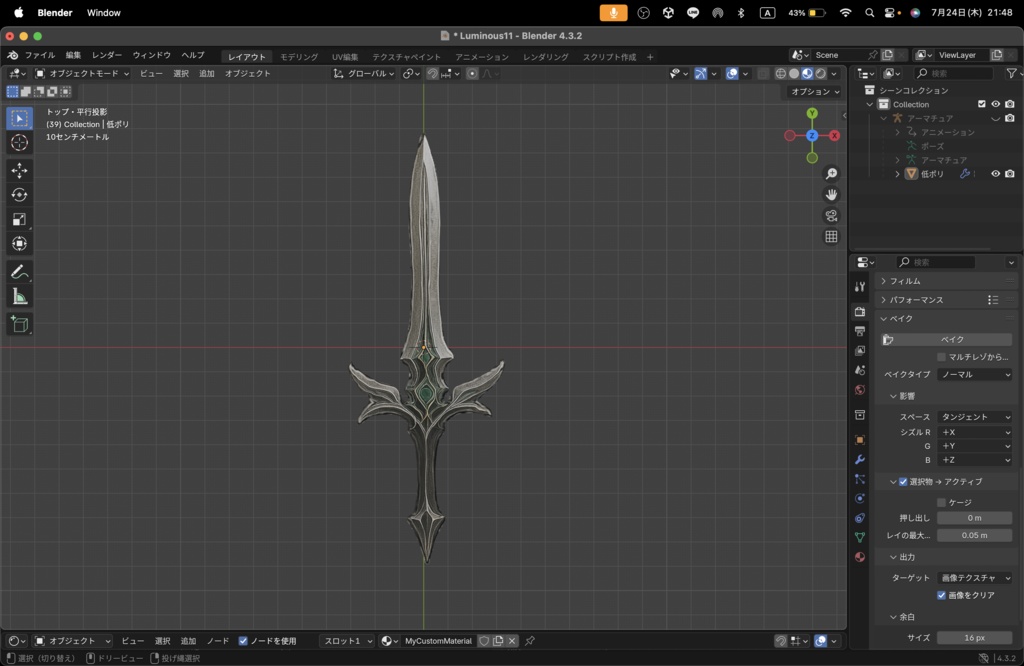Click the zoom magnifier icon in viewport gizmos
This screenshot has height=666, width=1024.
tap(831, 172)
